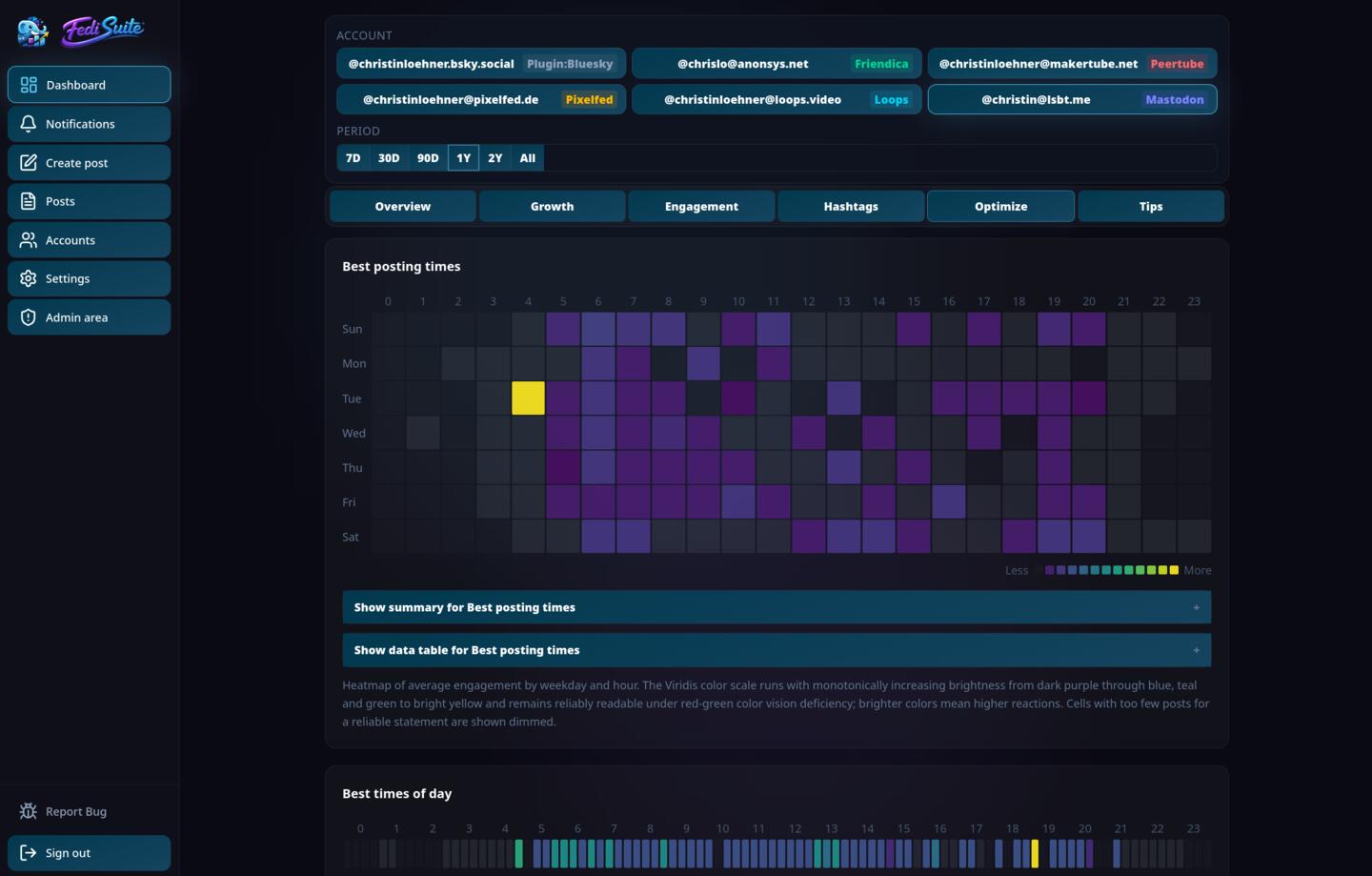The height and width of the screenshot is (876, 1372).
Task: Click the yellow bar in Best times of day
Action: [1035, 853]
